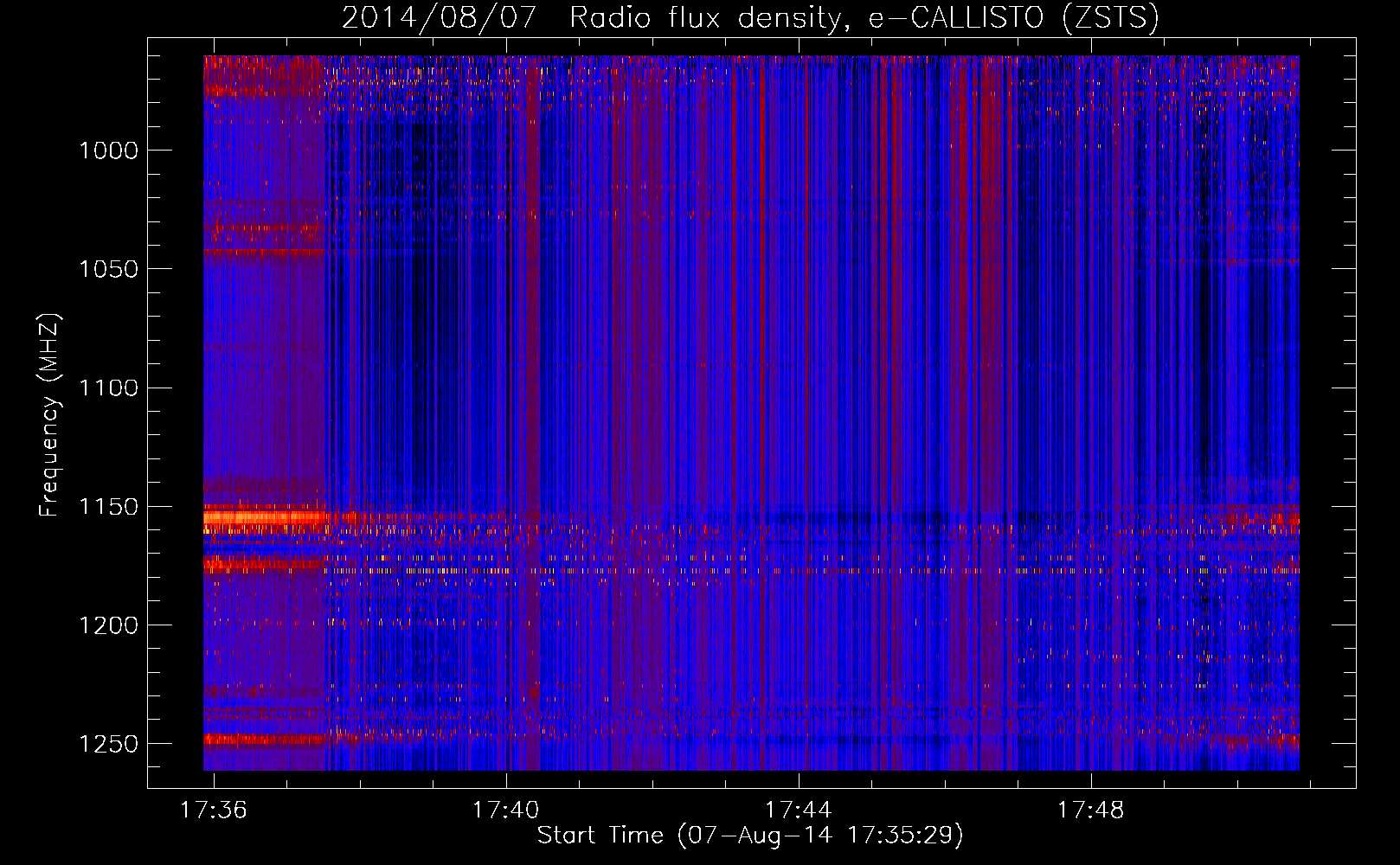Click the date 2014/08/07 in the title
Image resolution: width=1400 pixels, height=865 pixels.
pos(440,17)
